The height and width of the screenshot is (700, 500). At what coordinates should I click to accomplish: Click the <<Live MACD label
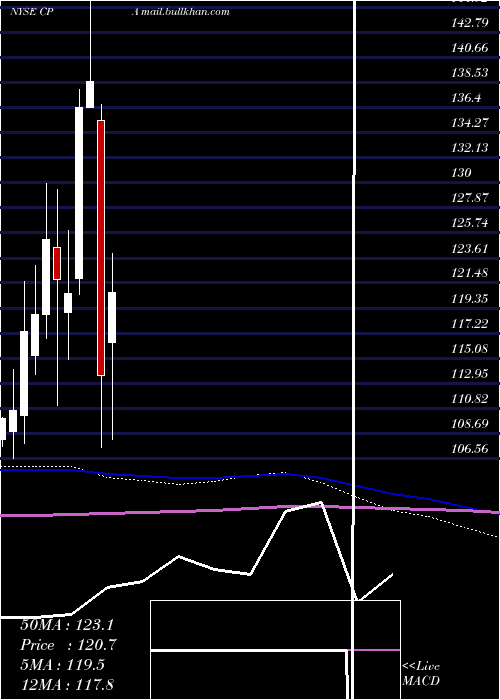421,673
